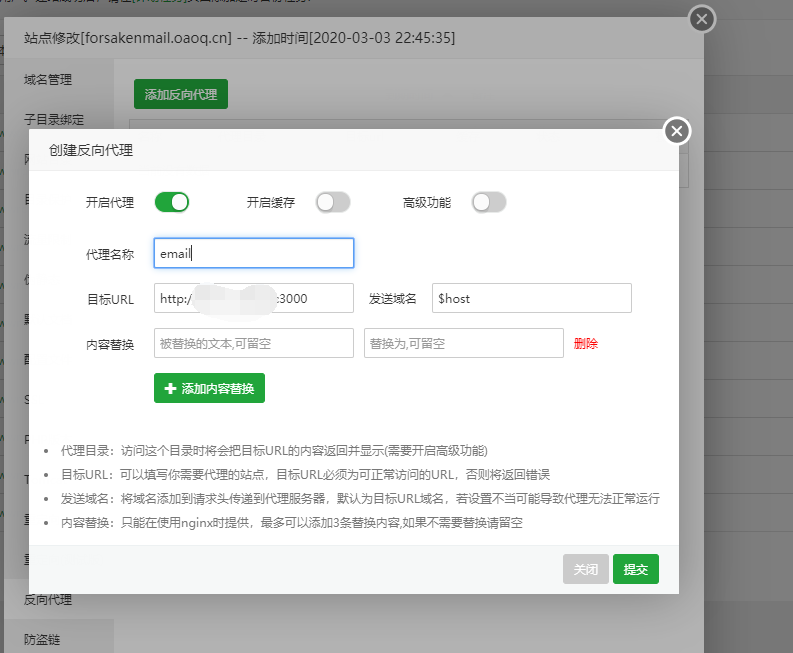The image size is (793, 653).
Task: Close the 站点修改 window via X icon
Action: click(702, 19)
